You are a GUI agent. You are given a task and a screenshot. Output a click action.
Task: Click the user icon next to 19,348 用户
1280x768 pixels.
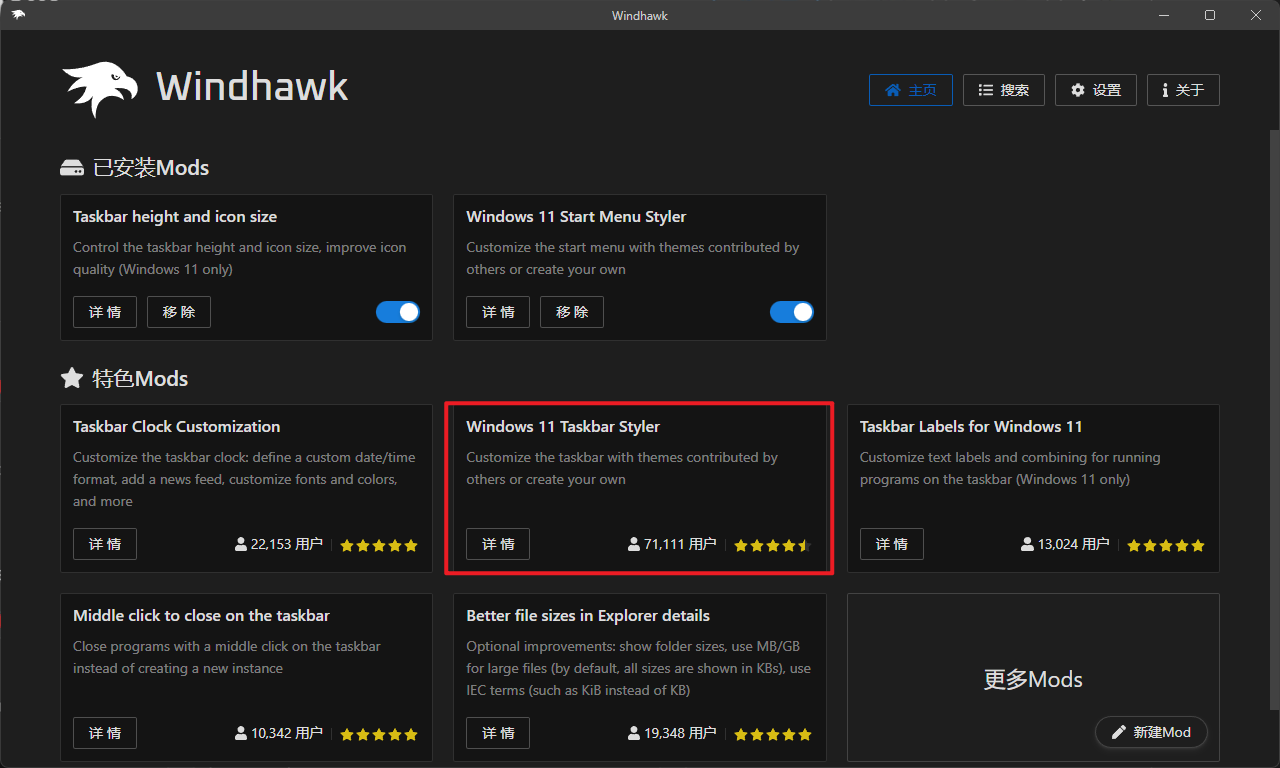point(634,733)
